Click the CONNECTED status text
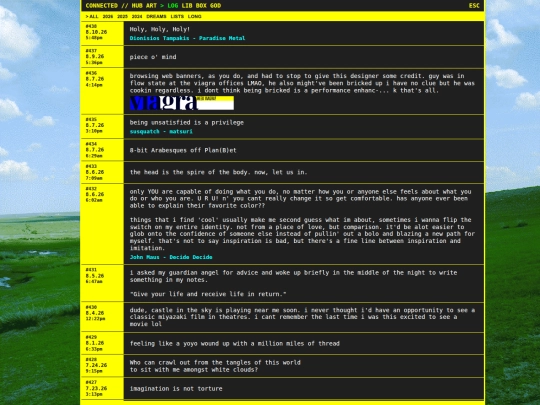Screen dimensions: 540x405 click(x=102, y=6)
